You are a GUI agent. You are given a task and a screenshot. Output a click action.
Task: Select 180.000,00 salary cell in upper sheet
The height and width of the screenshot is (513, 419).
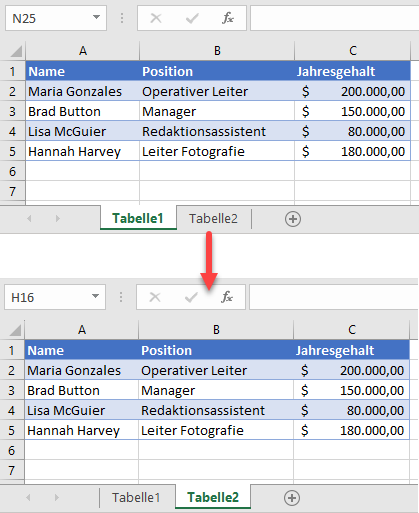pos(353,151)
